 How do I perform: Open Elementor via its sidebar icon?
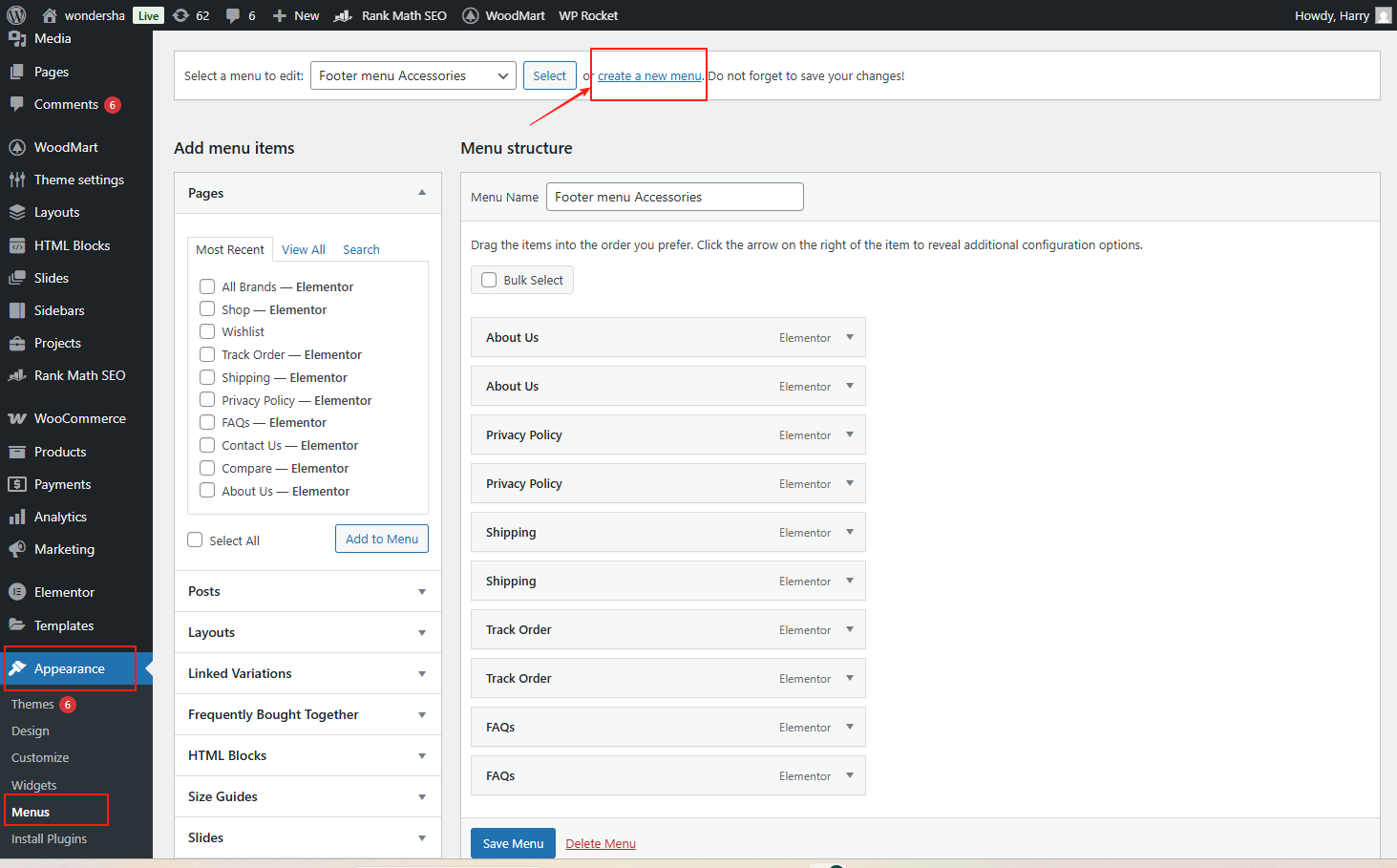[x=17, y=592]
